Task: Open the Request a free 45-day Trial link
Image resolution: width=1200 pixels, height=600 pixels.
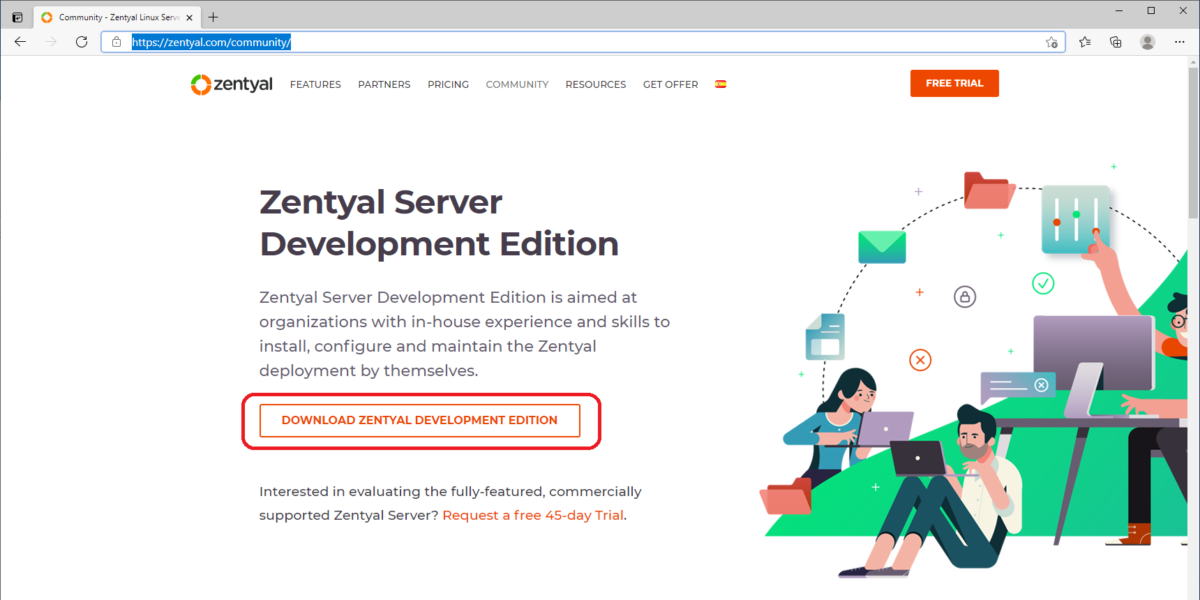Action: [532, 515]
